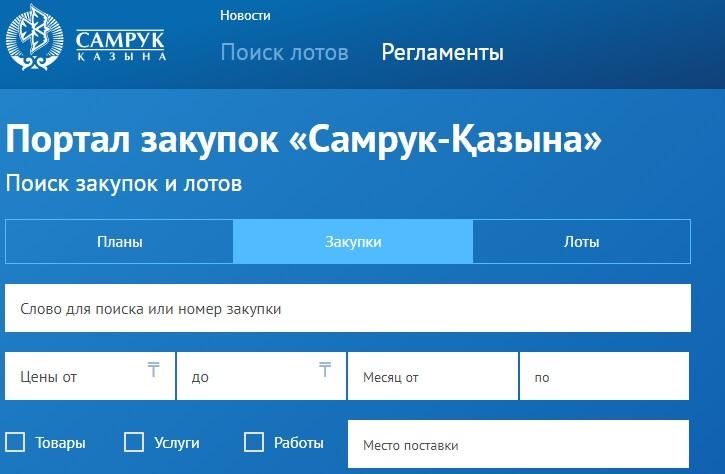Check the 'Работы' checkbox

tap(254, 442)
